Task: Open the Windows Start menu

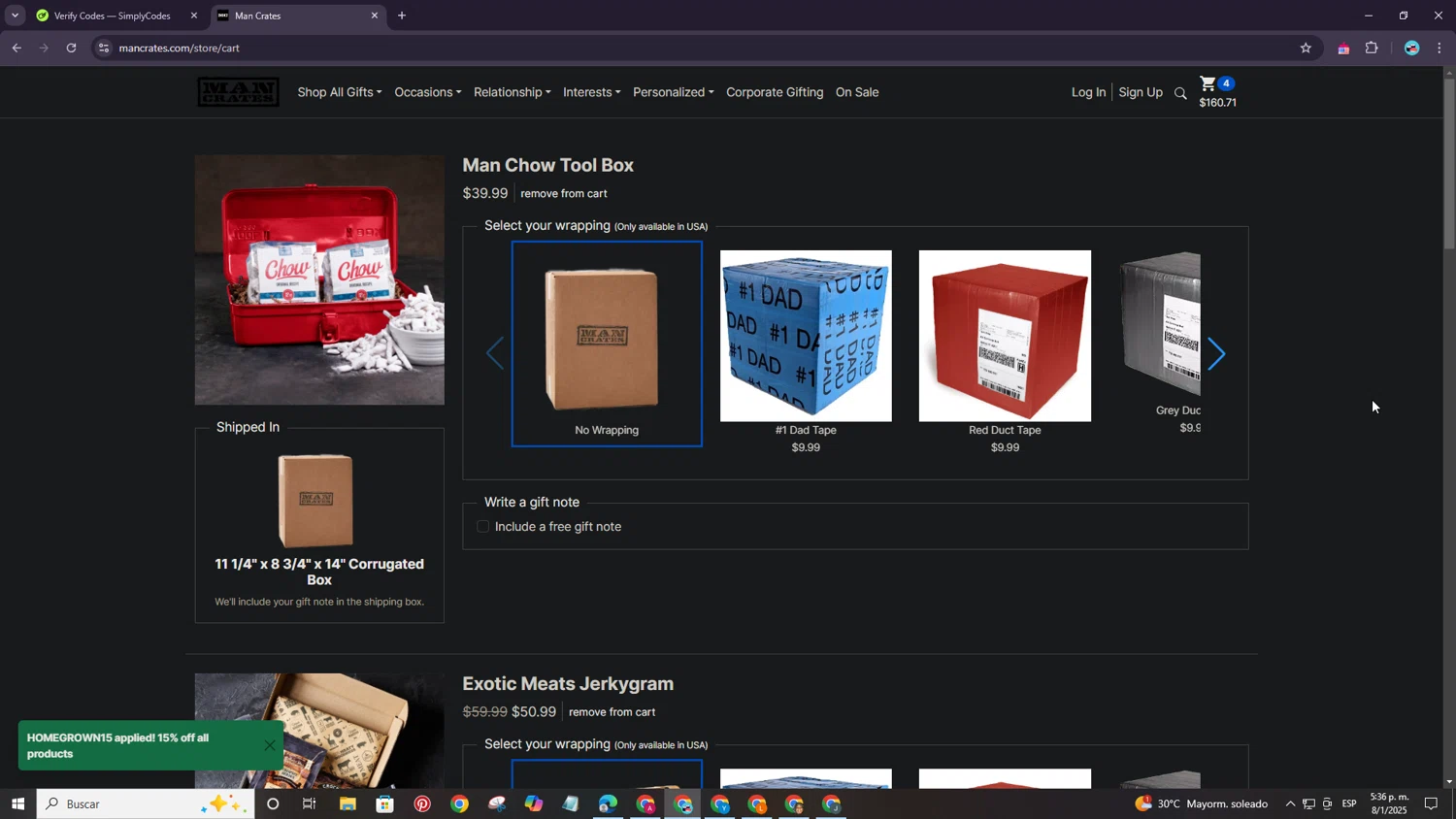Action: pyautogui.click(x=17, y=803)
